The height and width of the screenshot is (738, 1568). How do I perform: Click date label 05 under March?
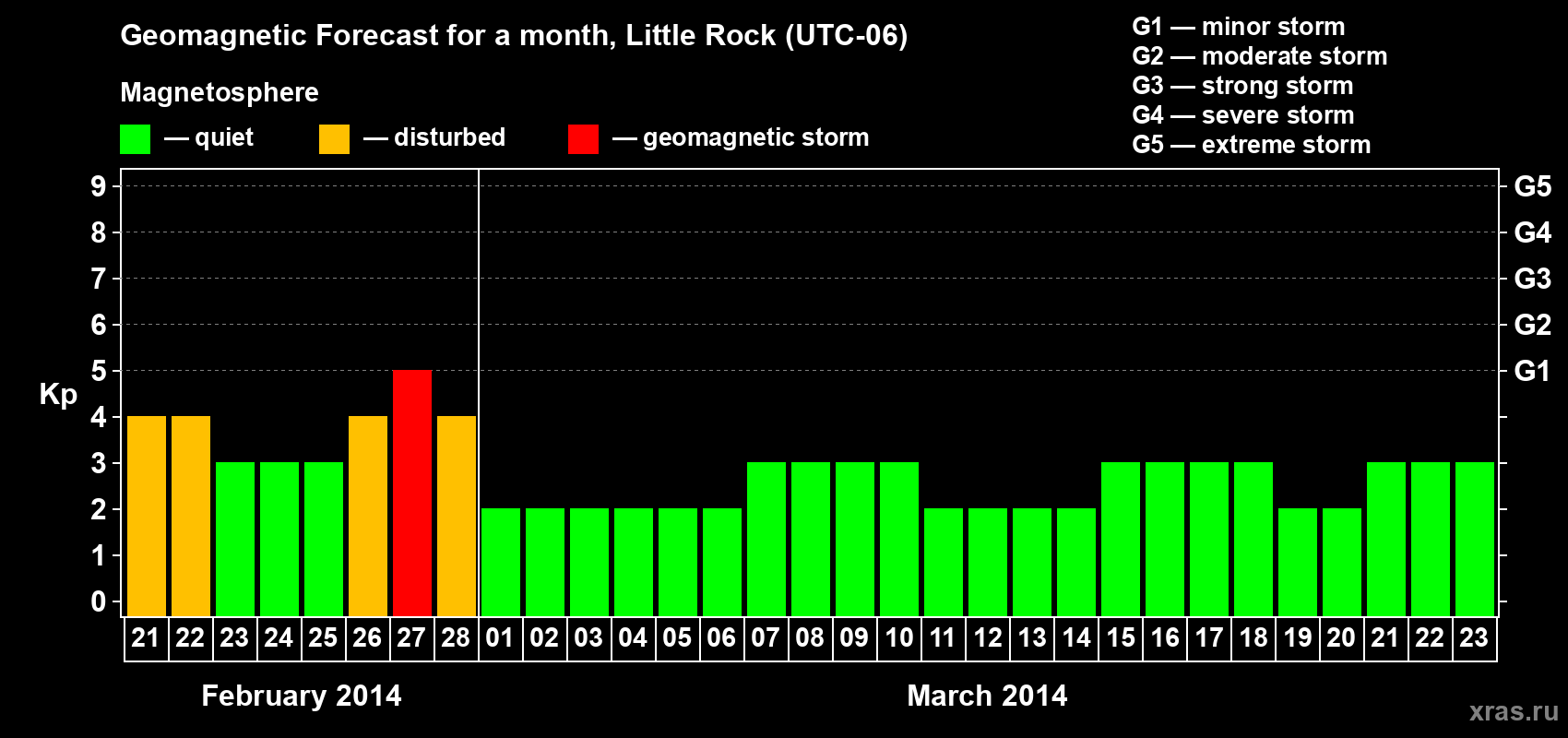pos(677,637)
